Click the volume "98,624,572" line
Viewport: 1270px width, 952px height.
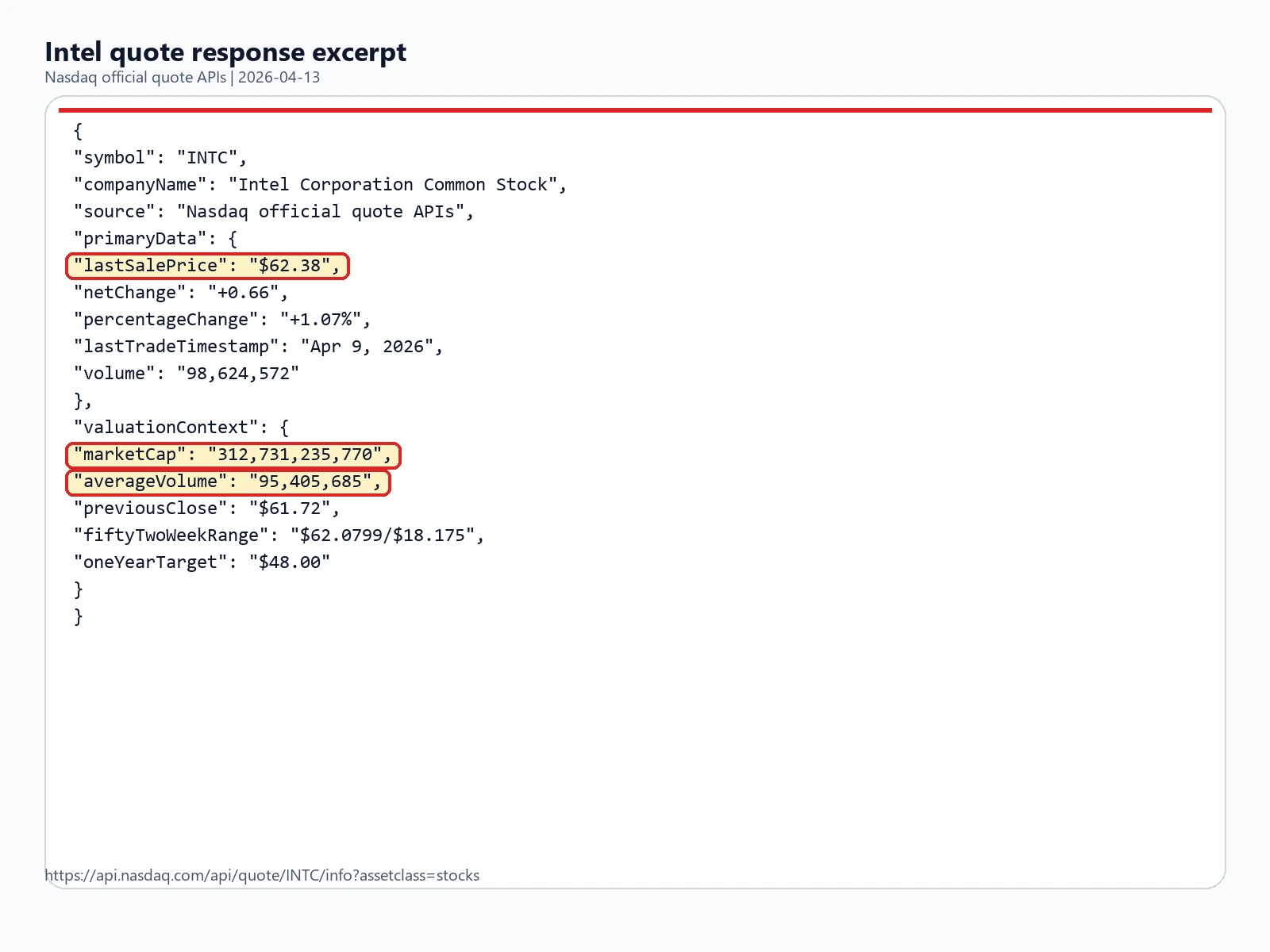(x=187, y=374)
